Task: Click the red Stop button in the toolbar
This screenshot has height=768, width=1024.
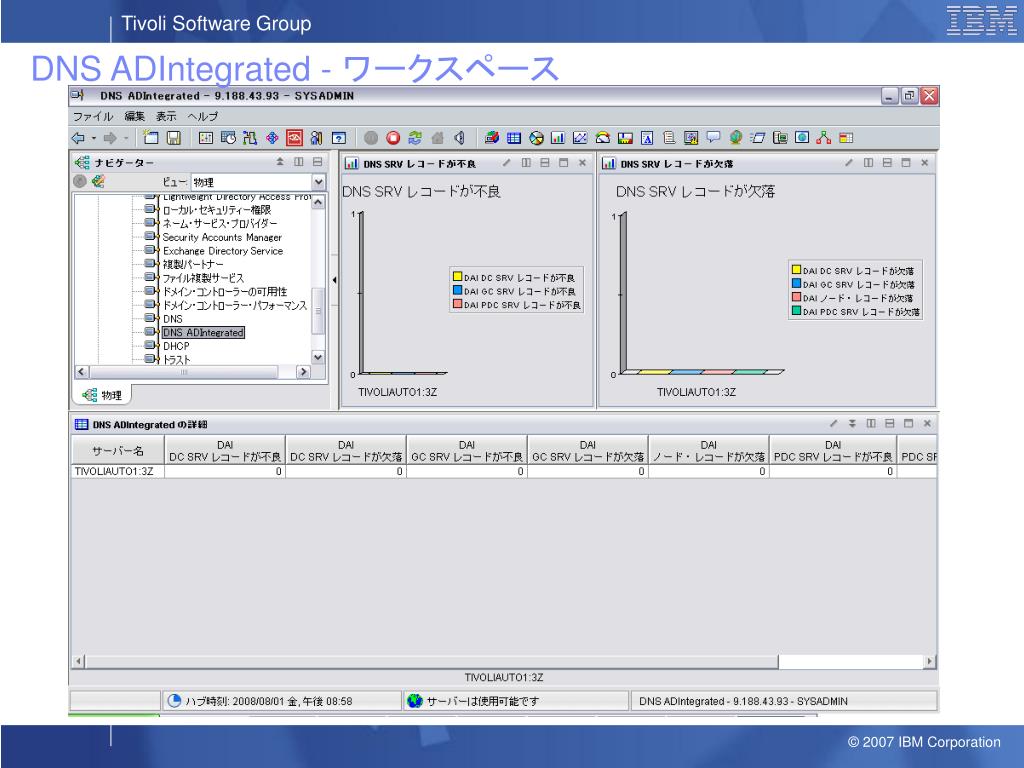Action: [x=393, y=138]
